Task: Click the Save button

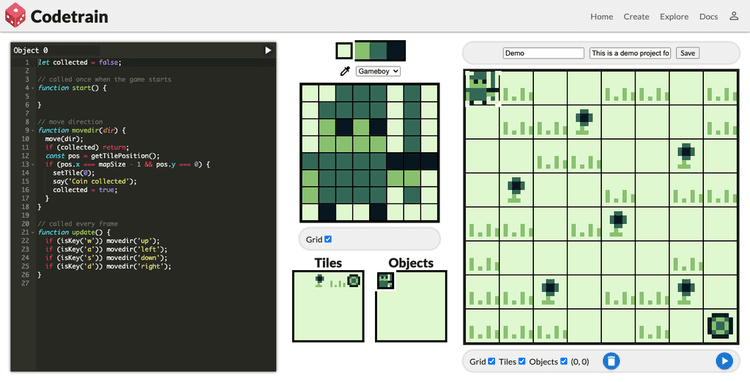Action: (687, 53)
